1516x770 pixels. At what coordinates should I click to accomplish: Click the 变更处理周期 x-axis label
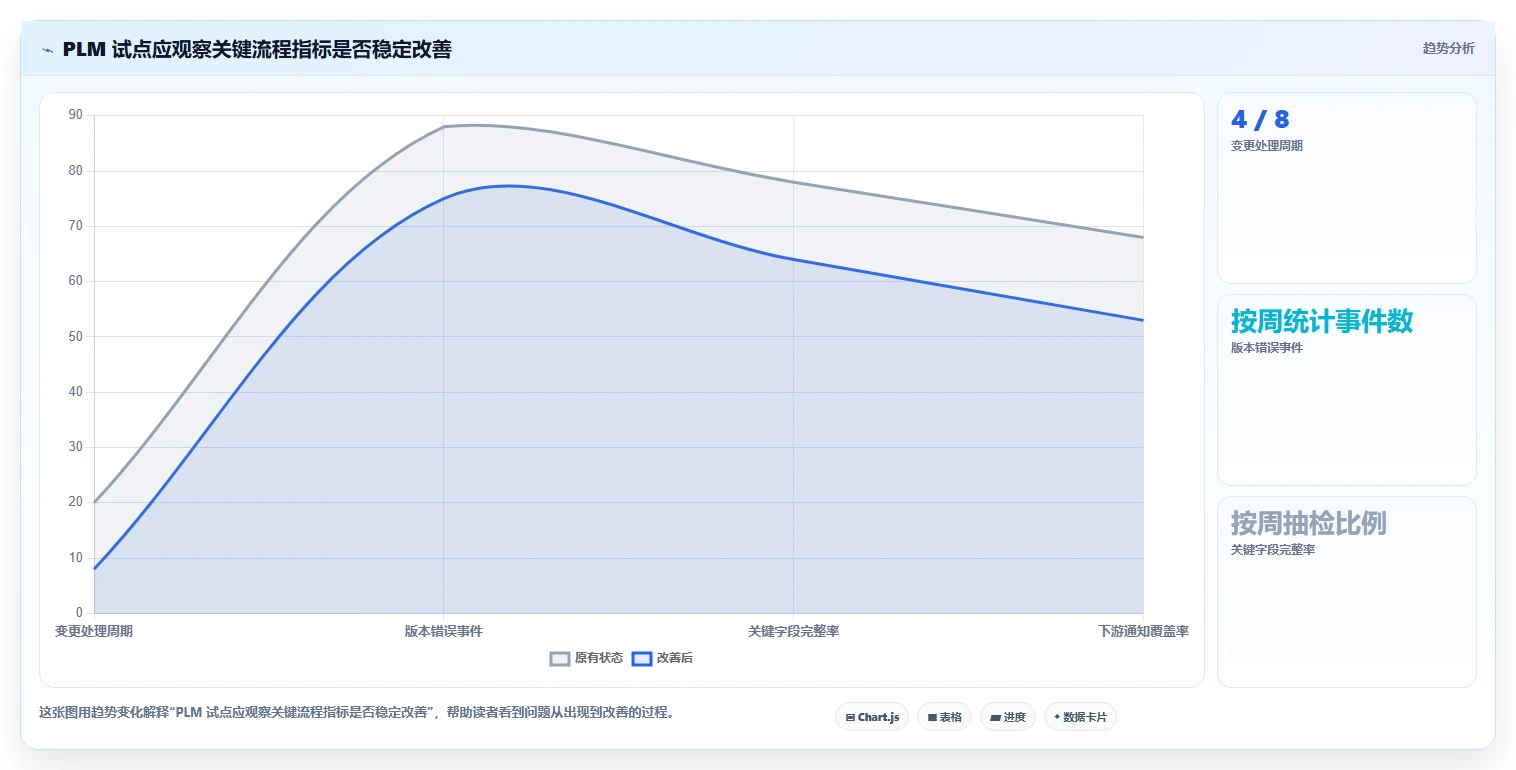point(94,631)
